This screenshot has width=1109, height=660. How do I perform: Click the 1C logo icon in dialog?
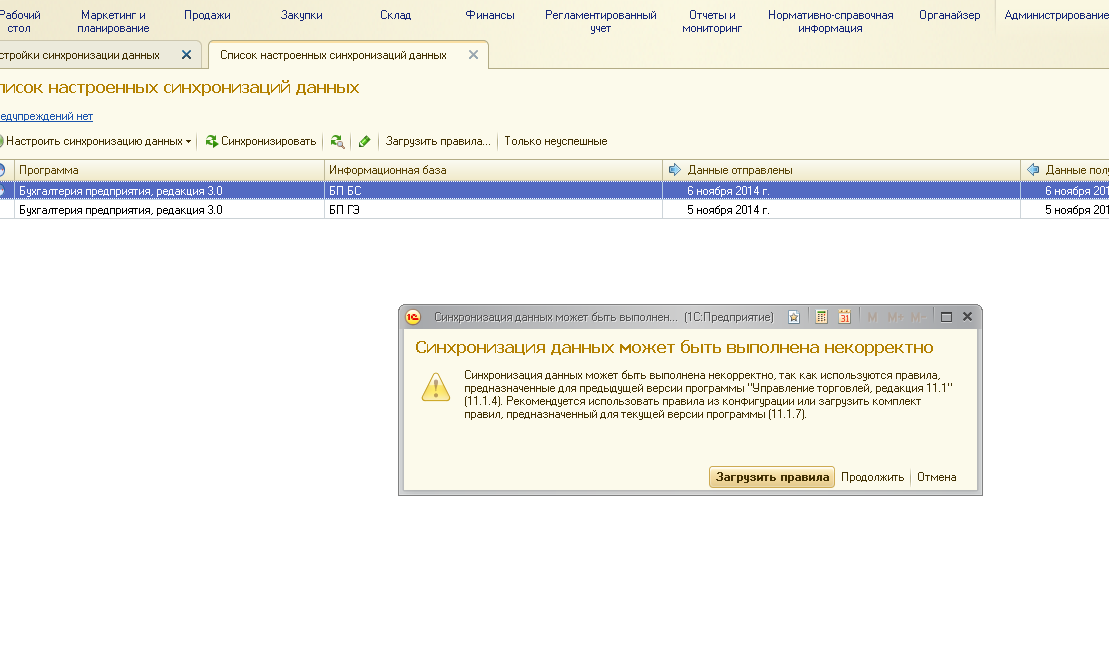click(413, 317)
